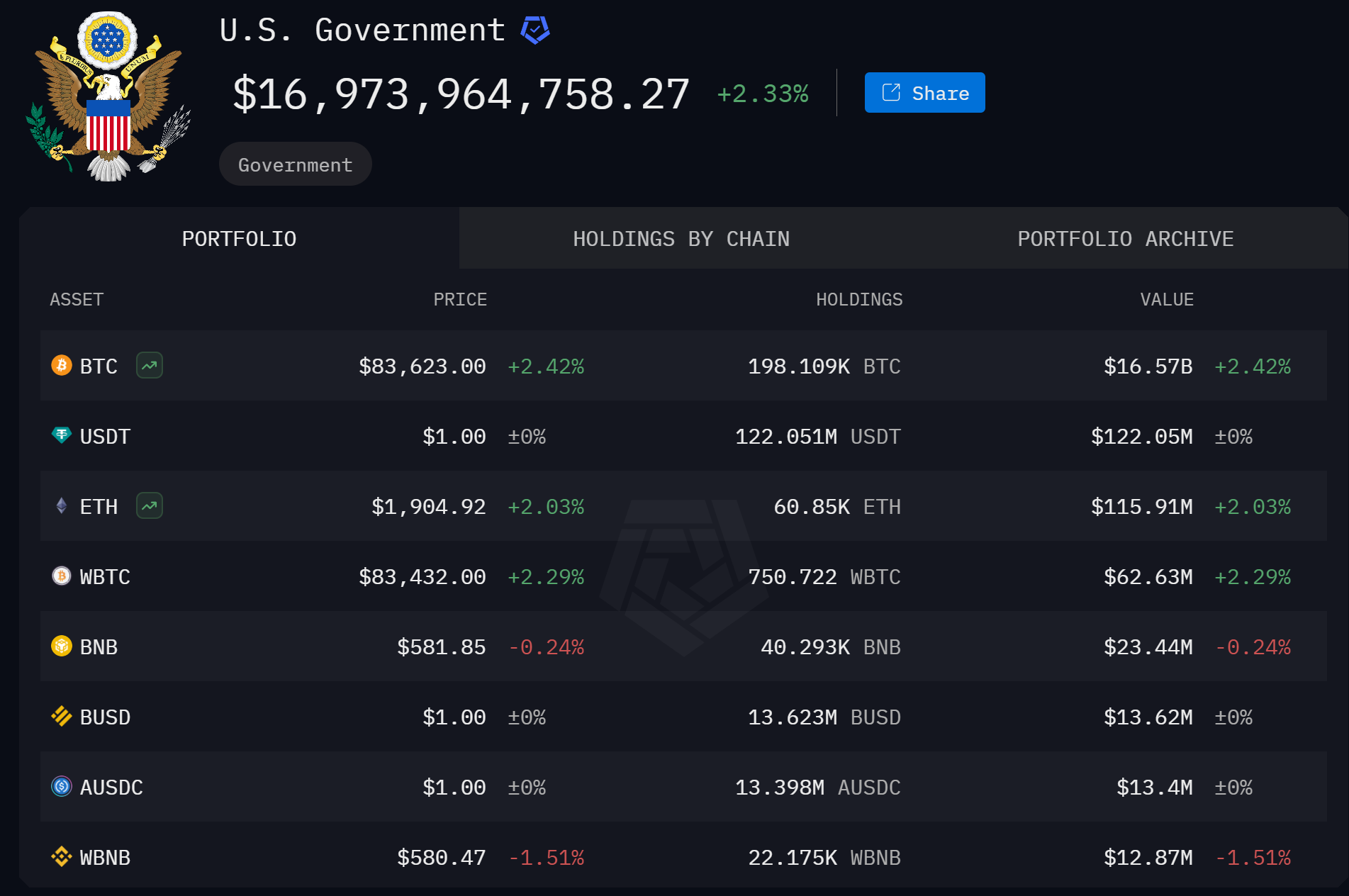The image size is (1349, 896).
Task: Click the Ethereum diamond icon in ETH row
Action: coord(62,505)
